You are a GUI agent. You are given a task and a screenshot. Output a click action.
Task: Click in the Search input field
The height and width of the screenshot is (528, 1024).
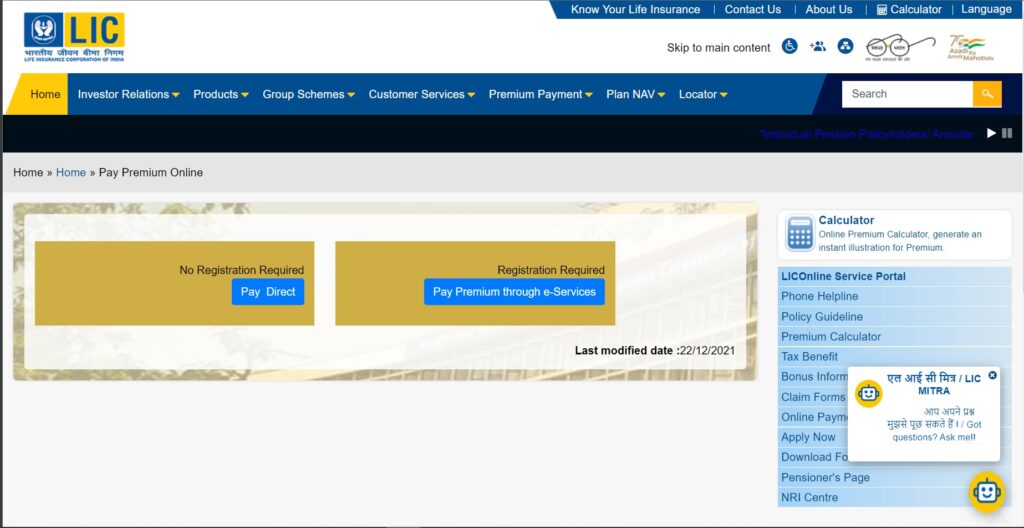point(907,94)
